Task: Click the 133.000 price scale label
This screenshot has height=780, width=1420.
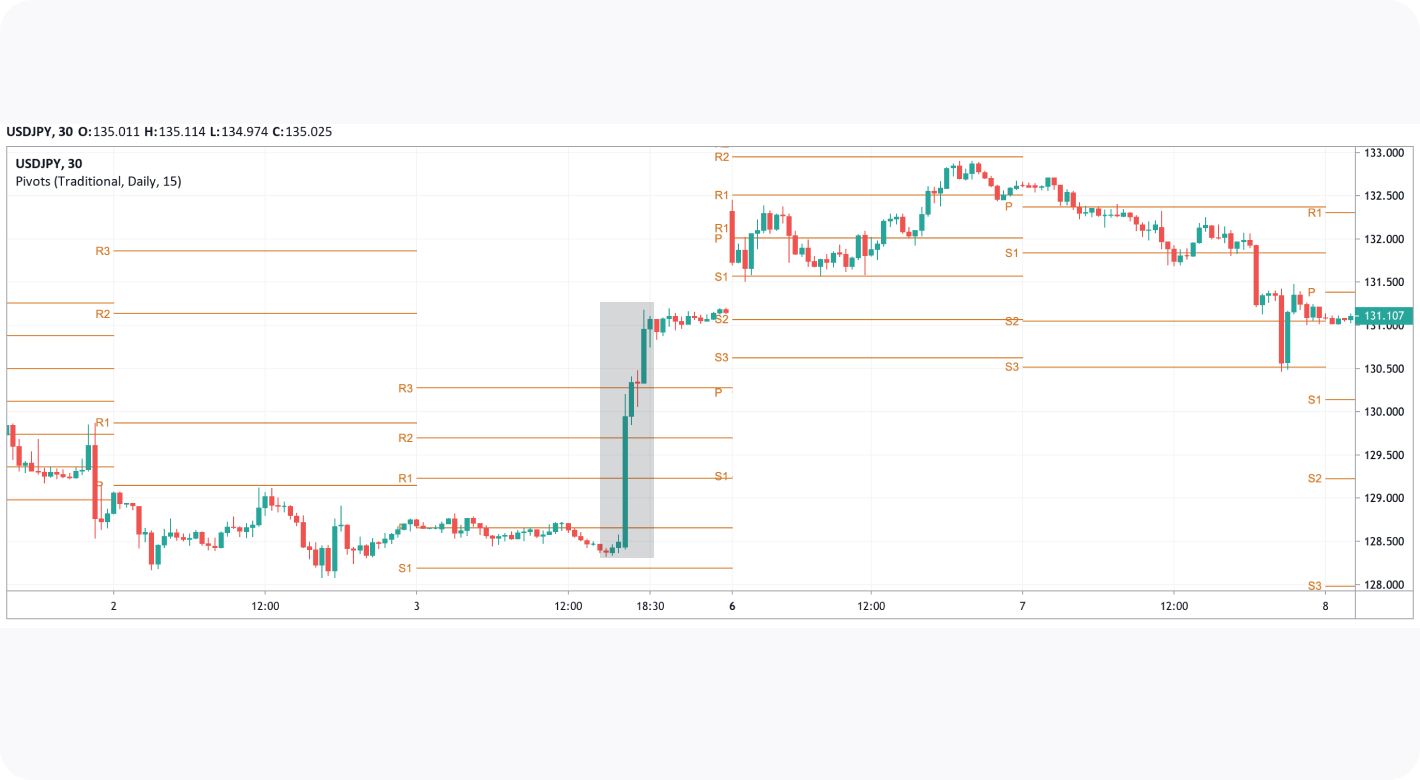Action: [x=1385, y=153]
